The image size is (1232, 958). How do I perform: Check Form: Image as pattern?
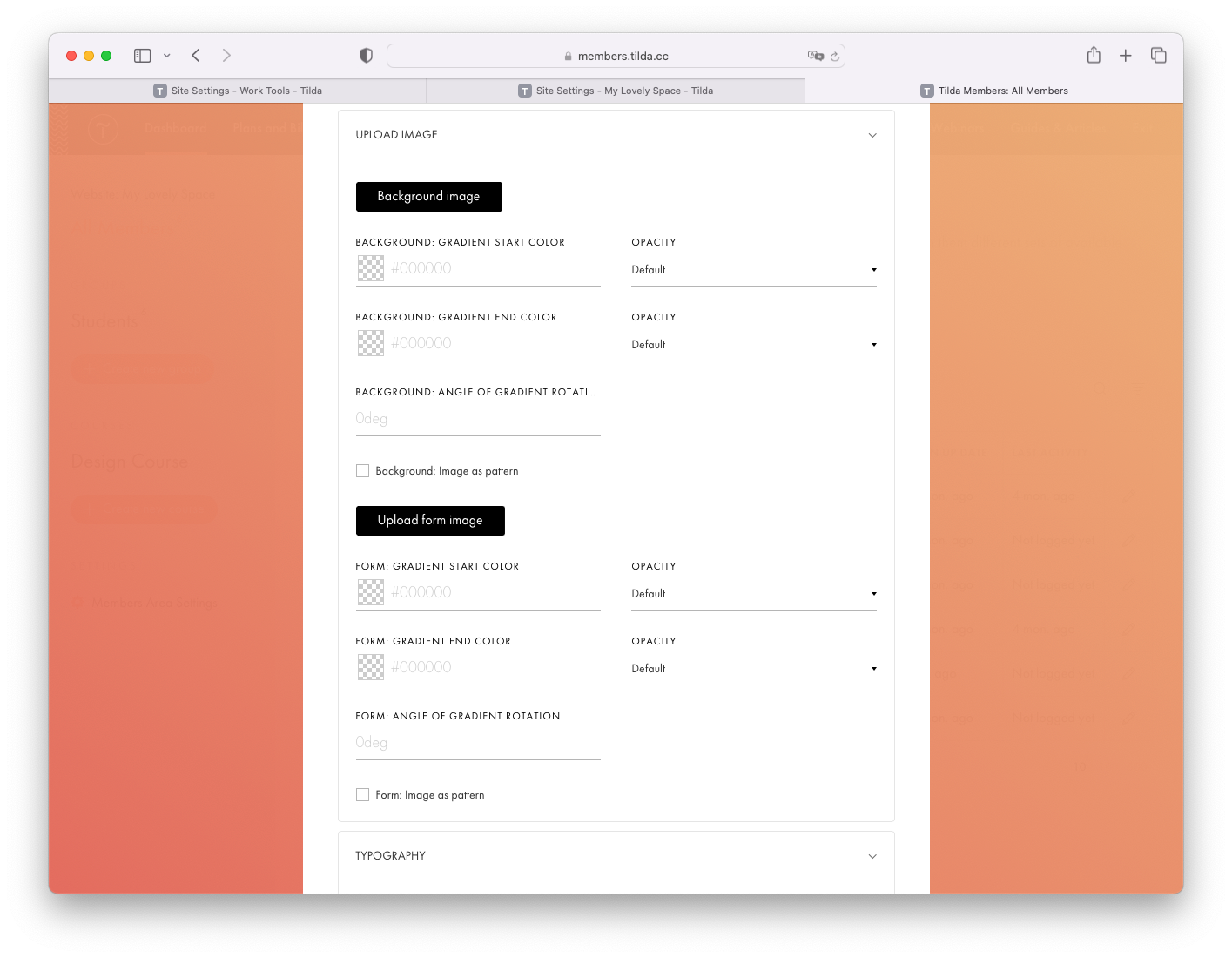tap(363, 794)
